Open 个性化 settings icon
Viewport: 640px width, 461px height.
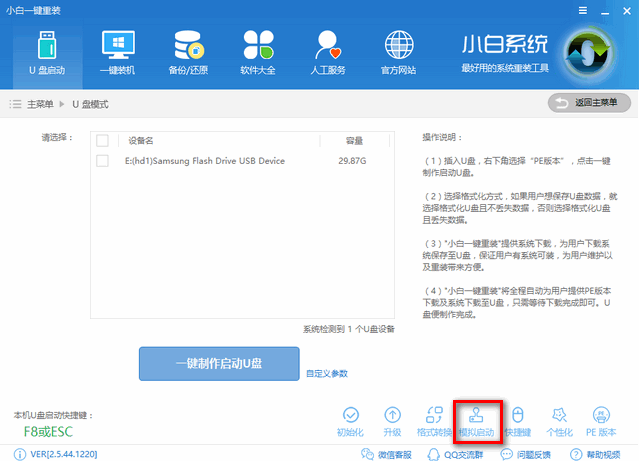tap(559, 422)
